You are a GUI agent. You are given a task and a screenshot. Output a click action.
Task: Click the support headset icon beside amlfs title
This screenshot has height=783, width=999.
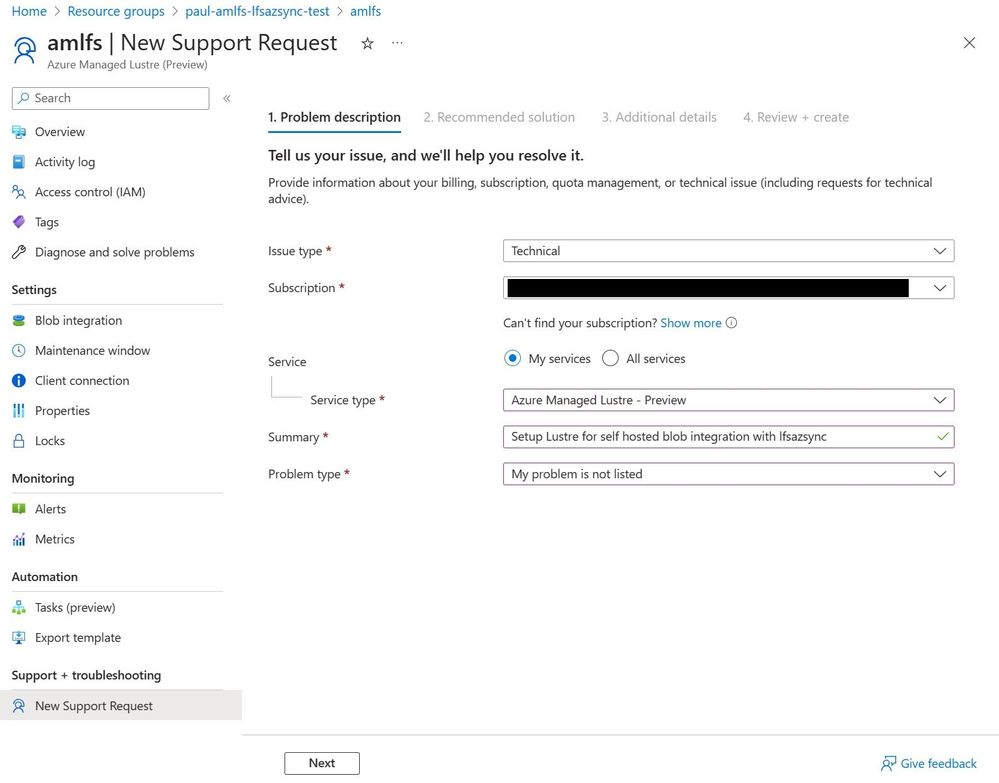tap(25, 50)
